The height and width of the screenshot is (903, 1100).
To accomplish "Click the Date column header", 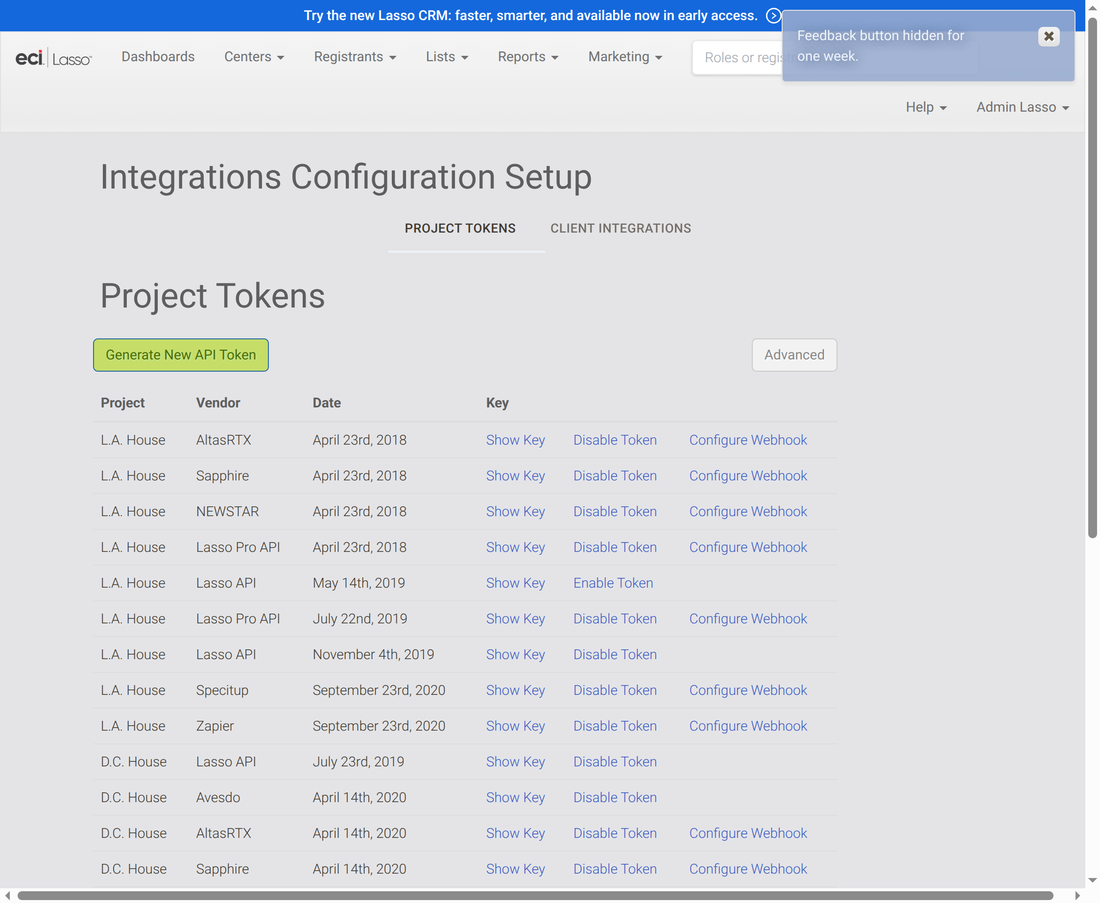I will pyautogui.click(x=327, y=403).
